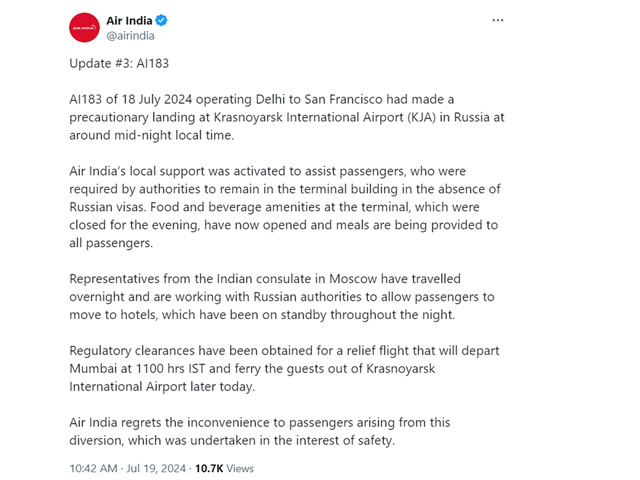This screenshot has height=480, width=640.
Task: Click the words 'Russian visas' in the tweet
Action: click(x=107, y=207)
